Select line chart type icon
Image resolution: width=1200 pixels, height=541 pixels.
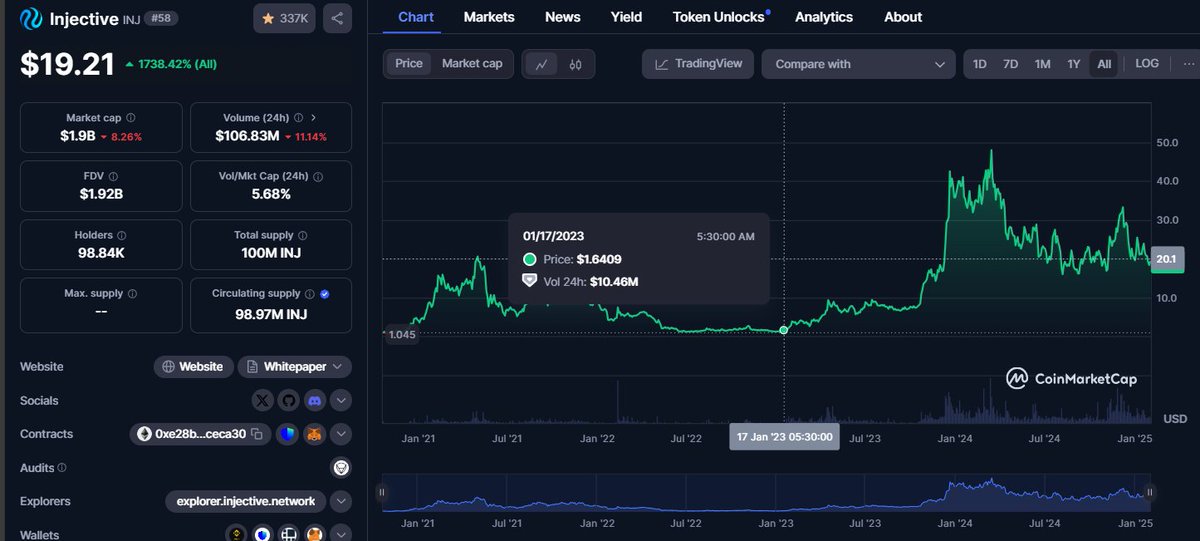pyautogui.click(x=541, y=64)
